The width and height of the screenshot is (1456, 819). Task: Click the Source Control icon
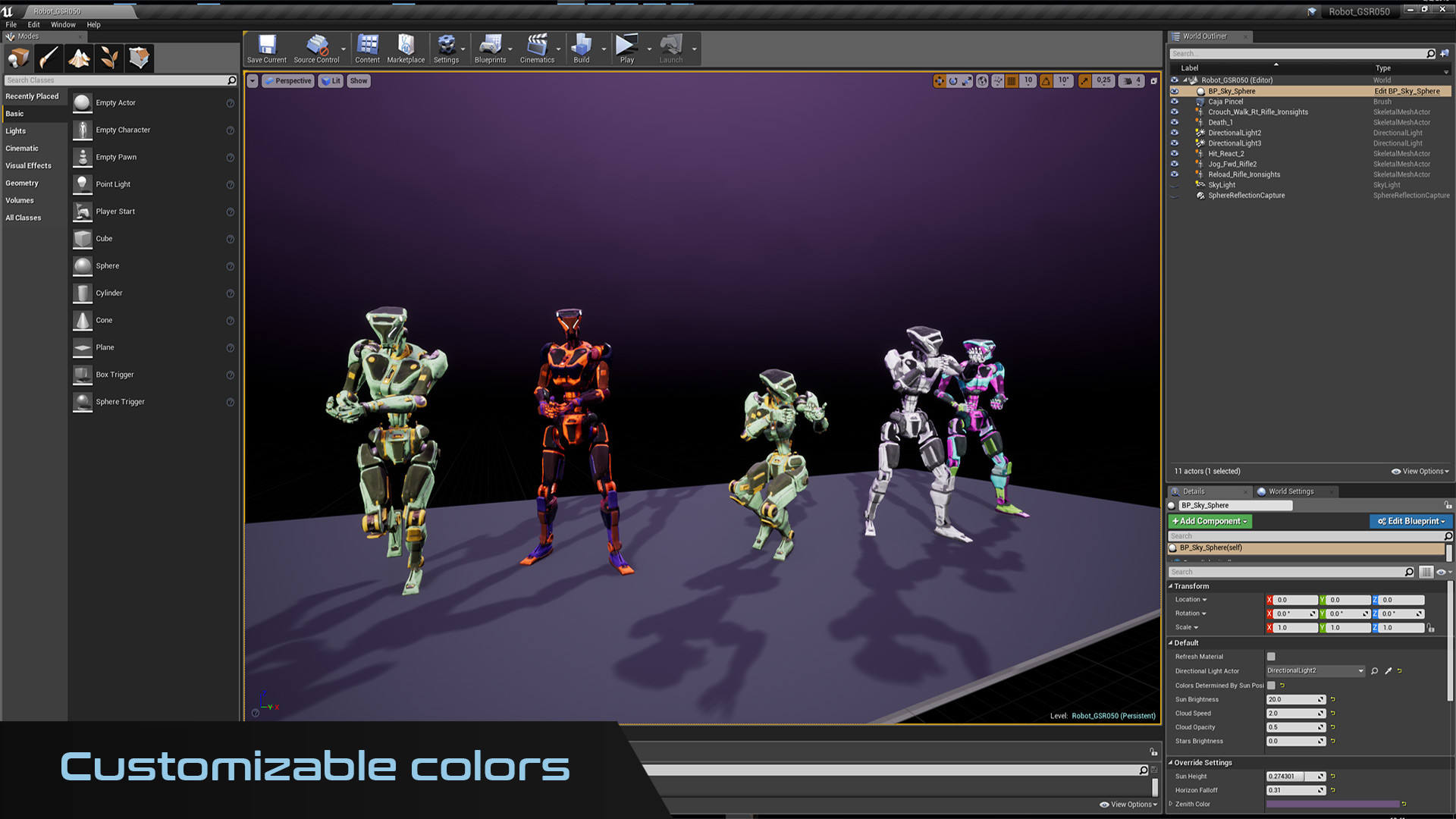[316, 48]
